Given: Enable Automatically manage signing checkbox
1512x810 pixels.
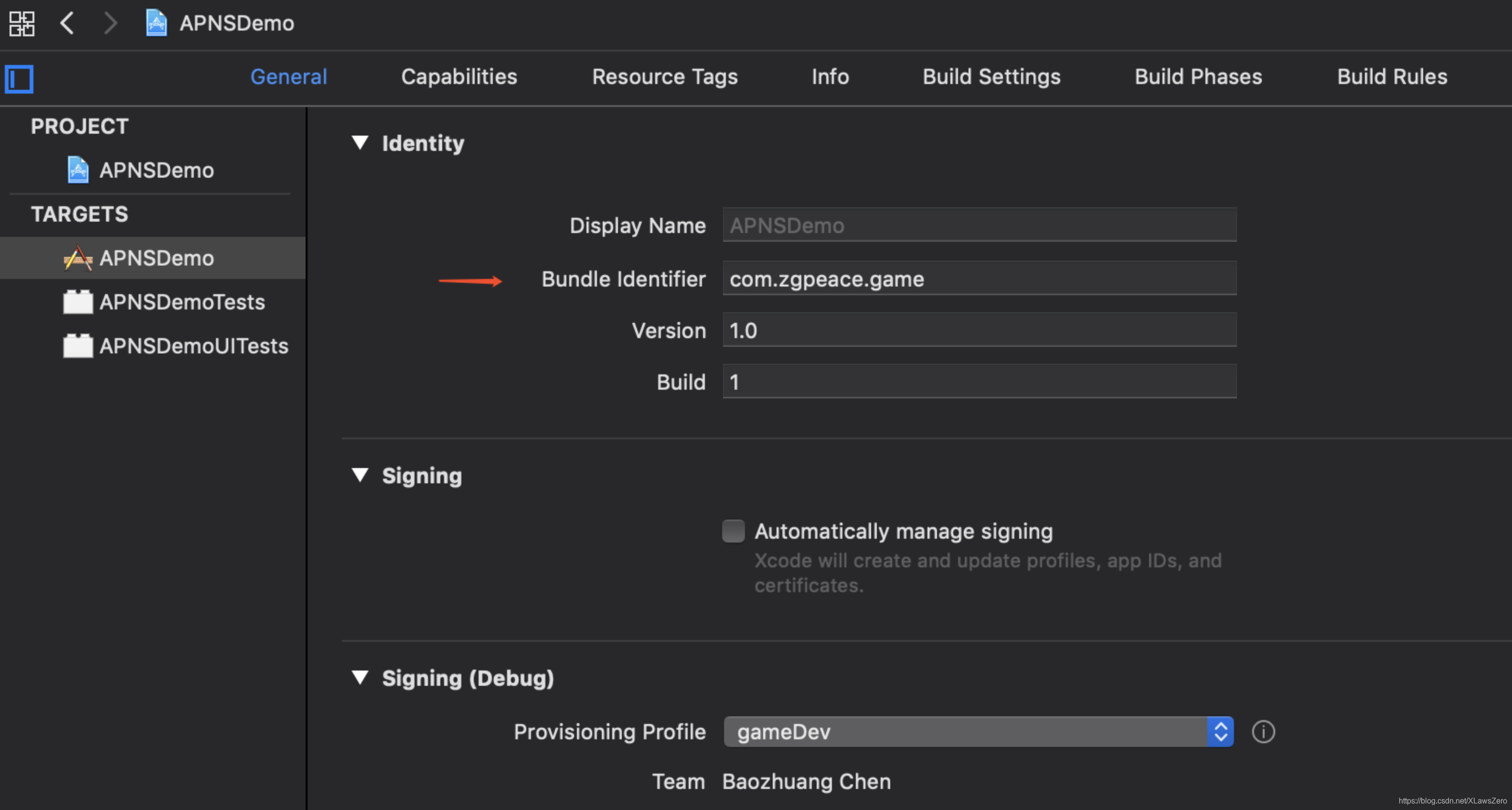Looking at the screenshot, I should pyautogui.click(x=733, y=531).
